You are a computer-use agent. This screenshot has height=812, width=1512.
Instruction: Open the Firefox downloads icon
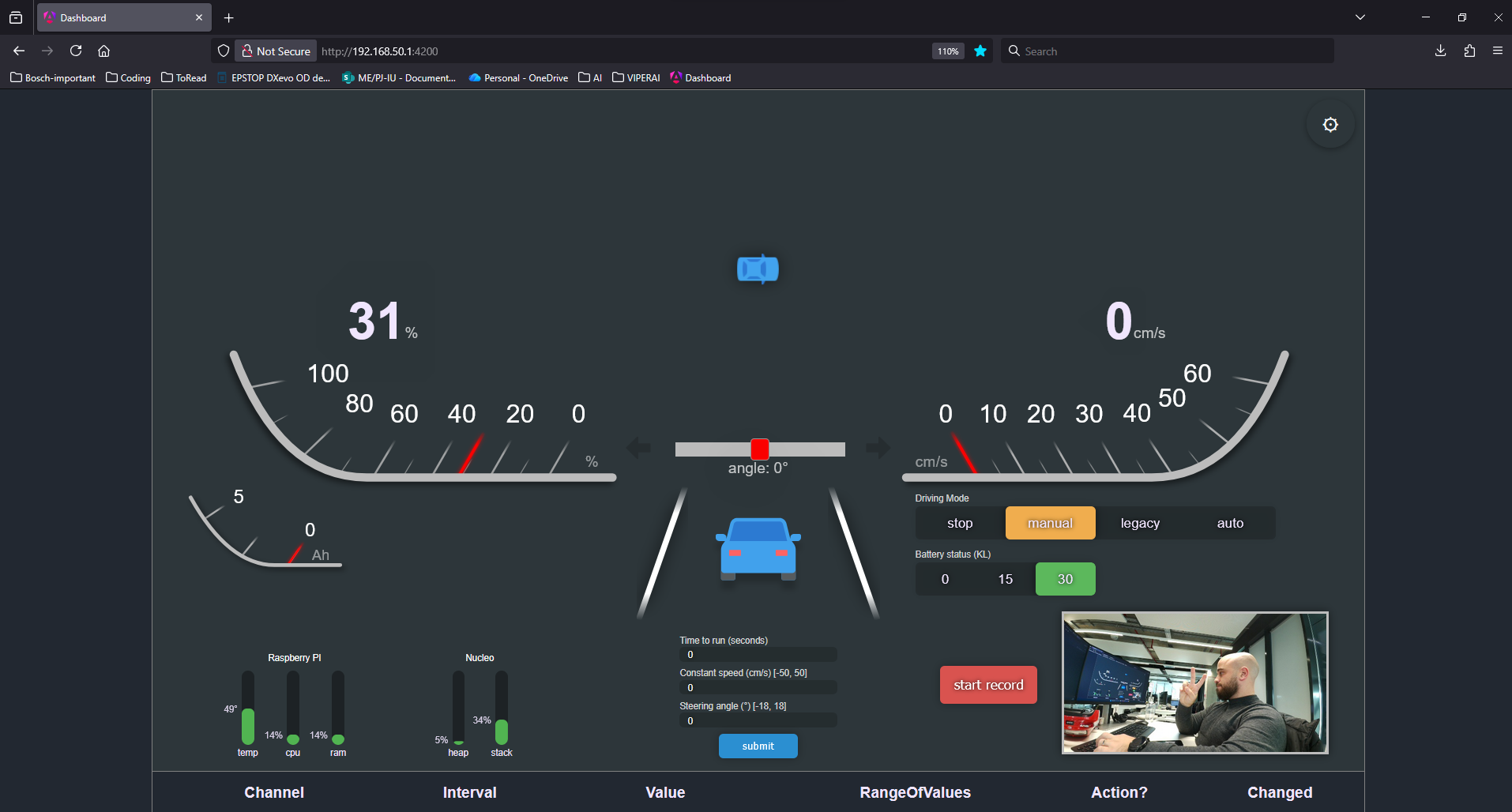[x=1440, y=51]
